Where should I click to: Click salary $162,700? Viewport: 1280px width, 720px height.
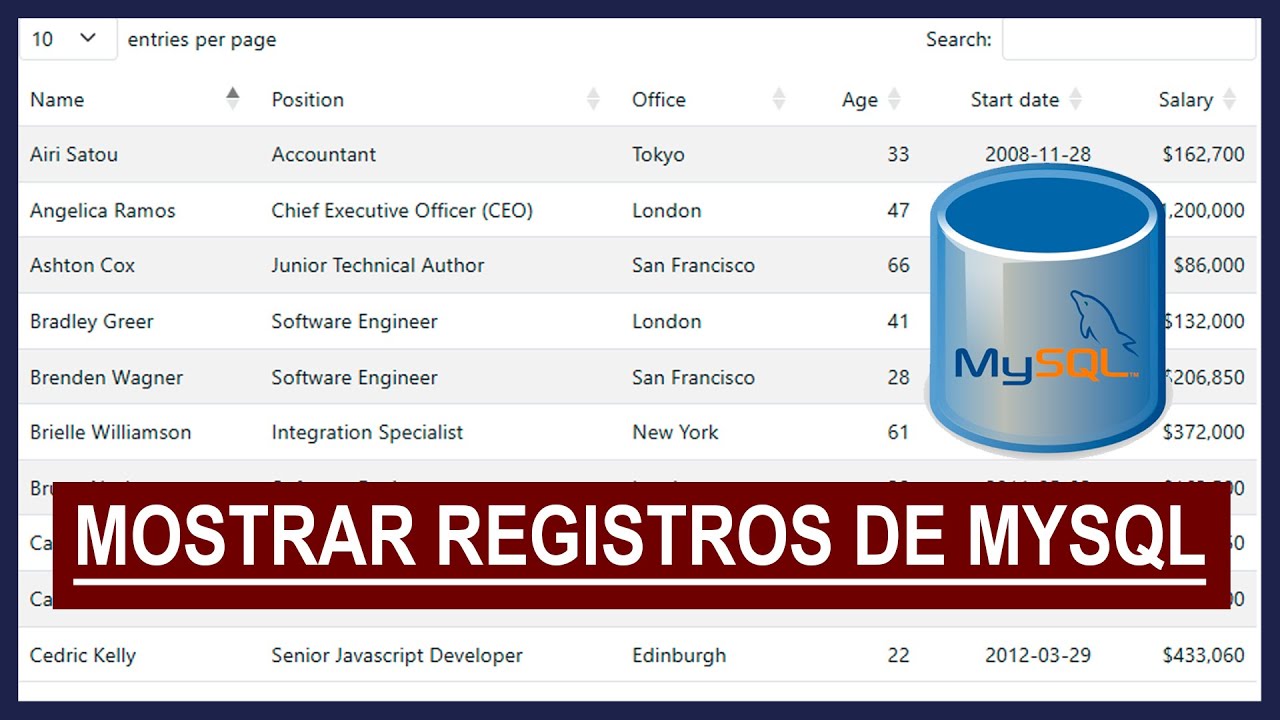click(1204, 154)
